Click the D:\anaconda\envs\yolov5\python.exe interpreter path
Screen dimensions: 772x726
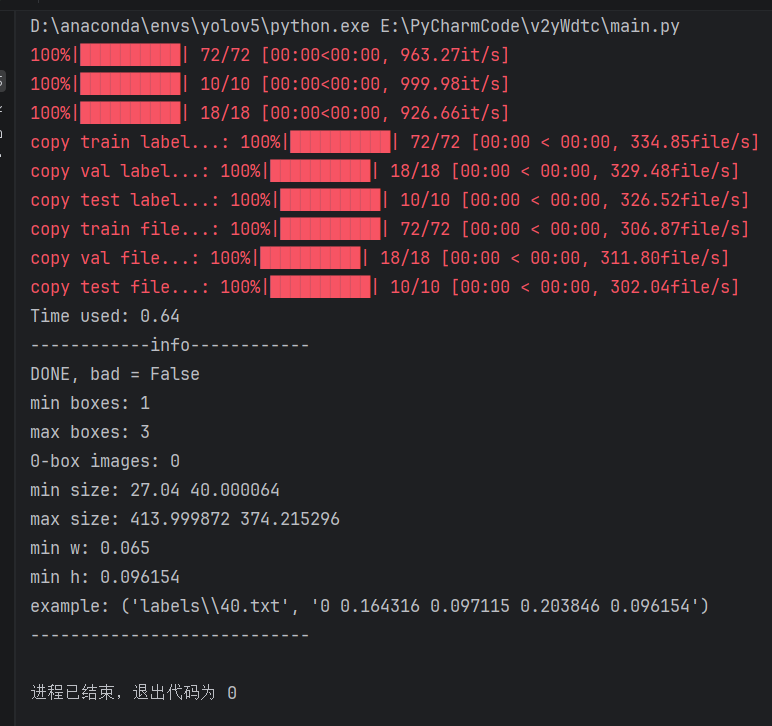(200, 26)
